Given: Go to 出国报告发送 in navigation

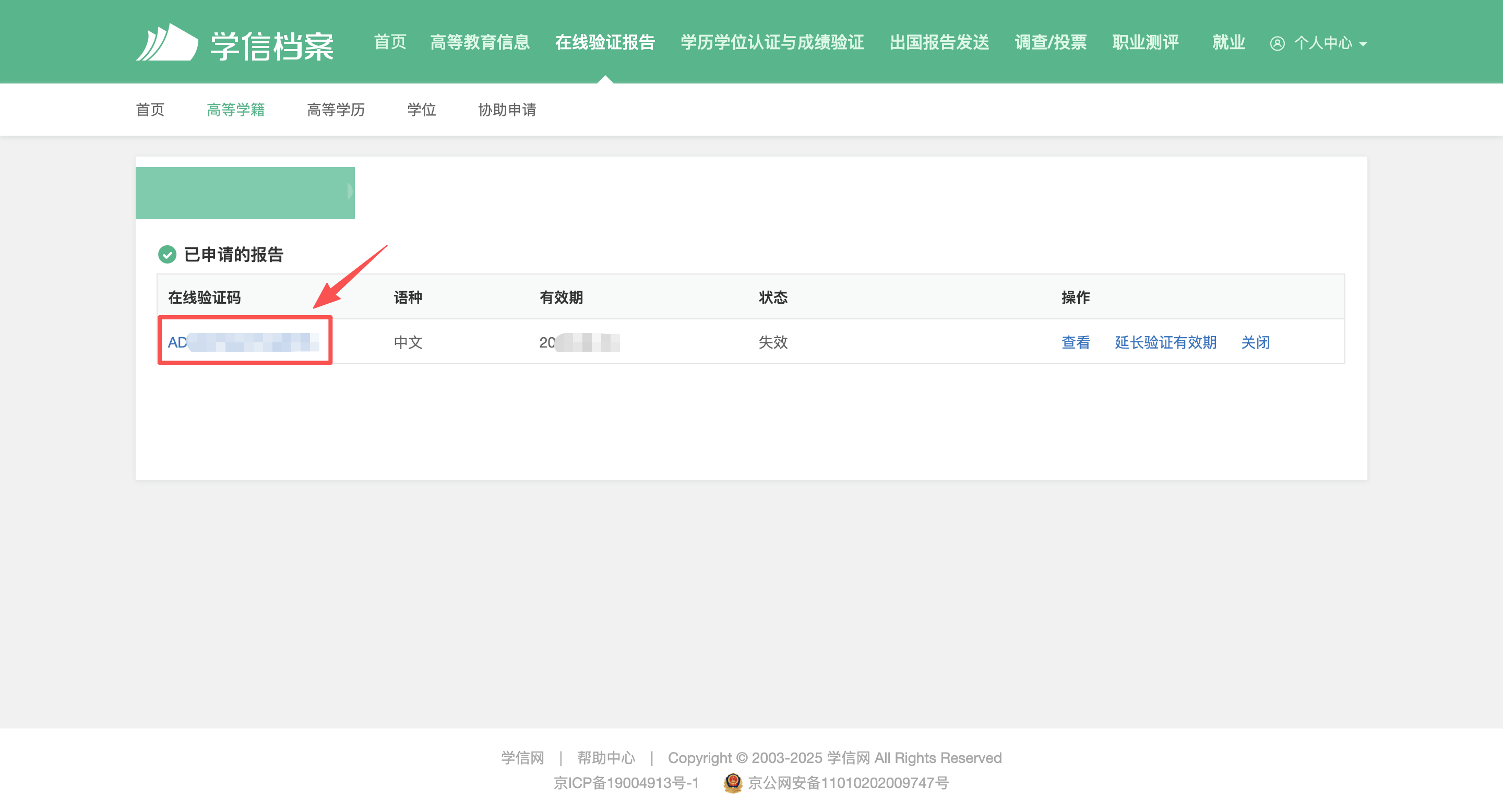Looking at the screenshot, I should pos(939,43).
